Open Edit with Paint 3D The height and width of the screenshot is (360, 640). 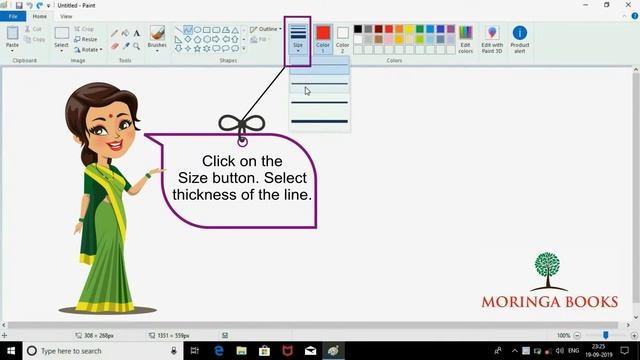(x=492, y=40)
